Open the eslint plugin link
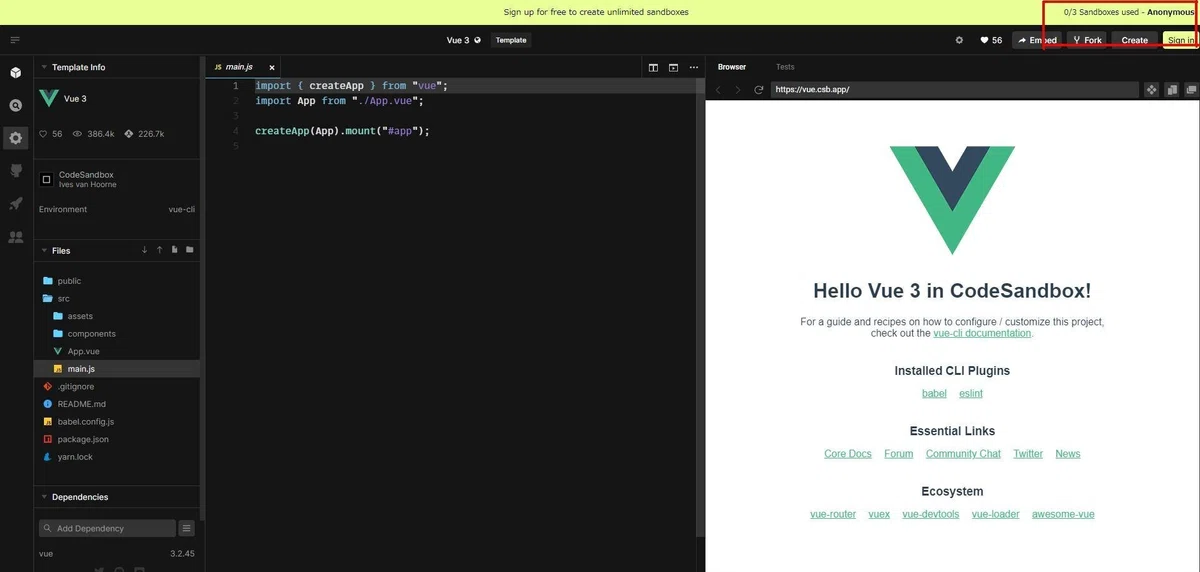The image size is (1200, 572). pos(971,393)
